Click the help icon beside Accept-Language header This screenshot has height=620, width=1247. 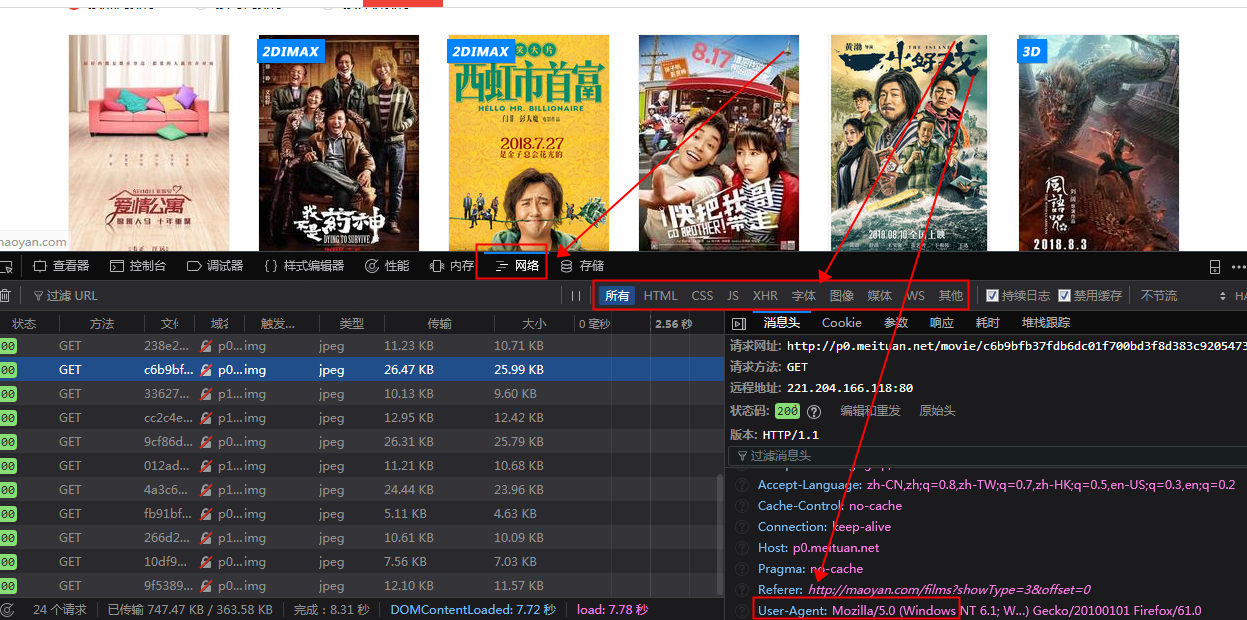[x=742, y=485]
